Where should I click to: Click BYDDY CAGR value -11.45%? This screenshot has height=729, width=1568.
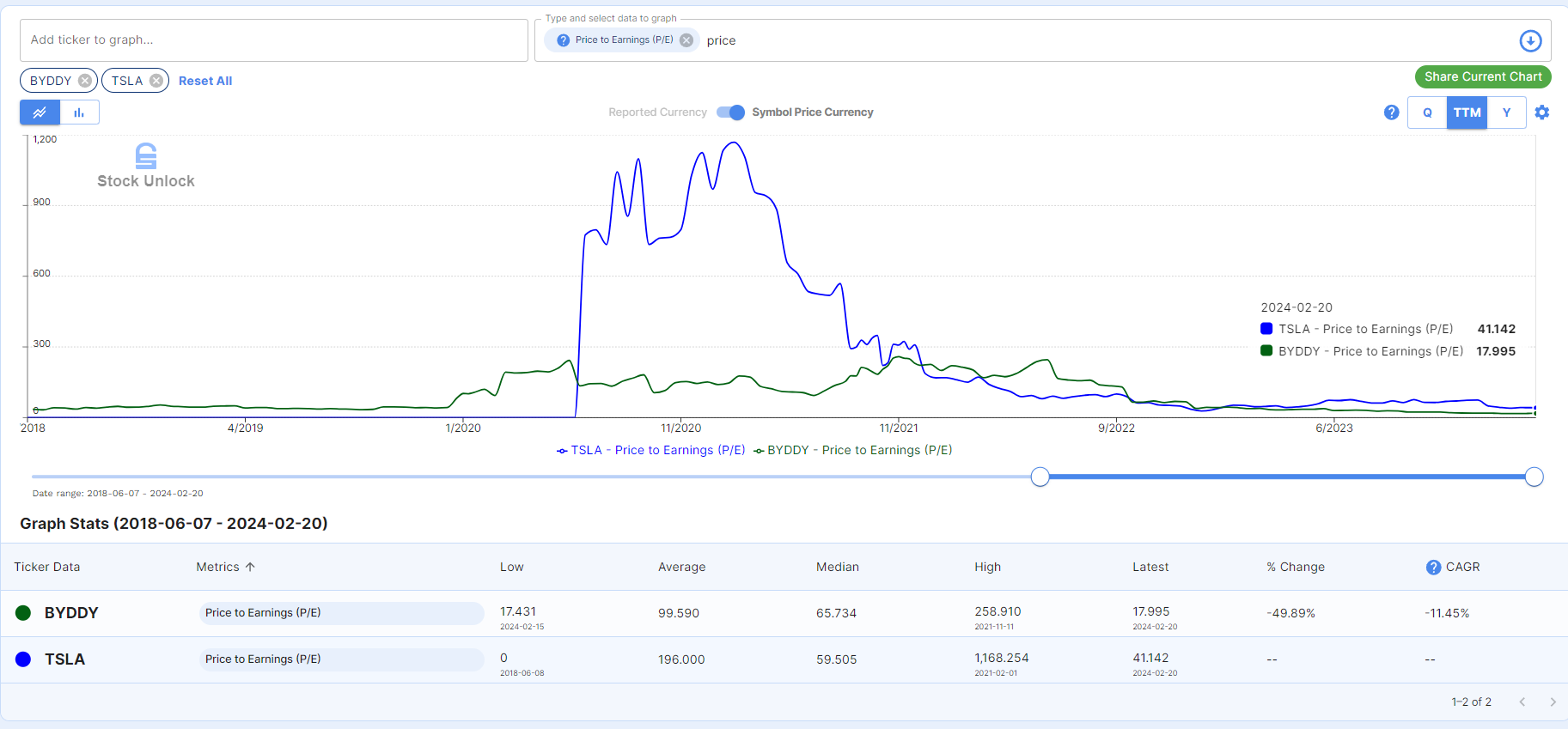coord(1447,613)
